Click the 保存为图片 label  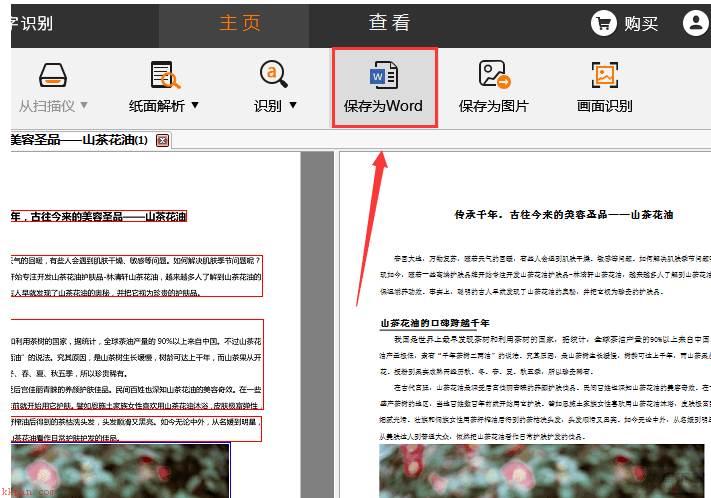(x=493, y=106)
